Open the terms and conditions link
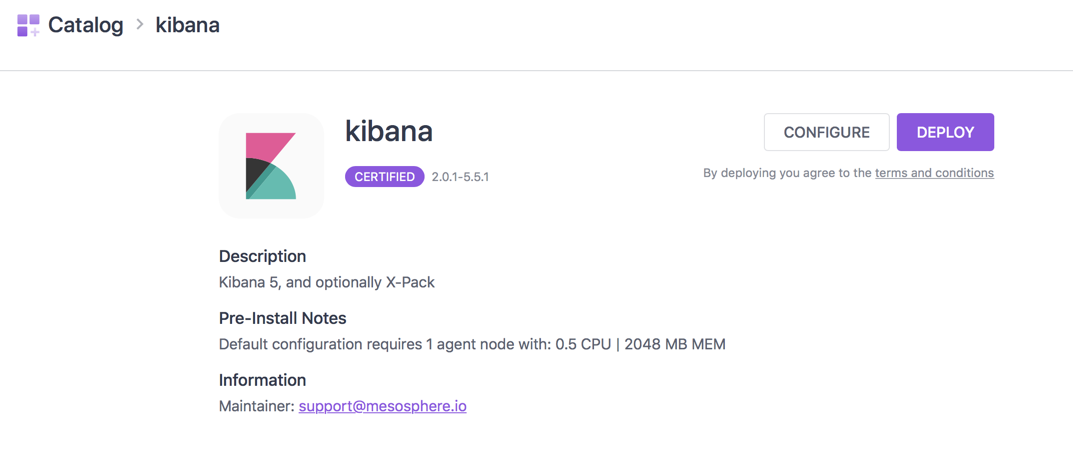Image resolution: width=1073 pixels, height=450 pixels. point(933,173)
